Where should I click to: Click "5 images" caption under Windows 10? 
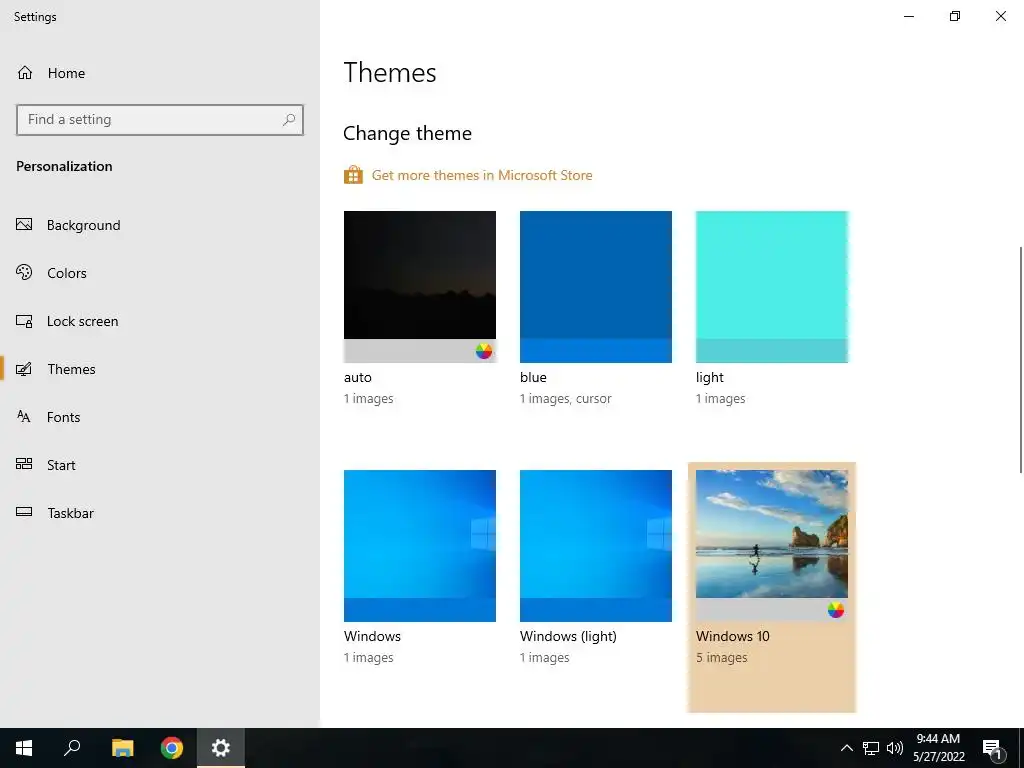722,658
